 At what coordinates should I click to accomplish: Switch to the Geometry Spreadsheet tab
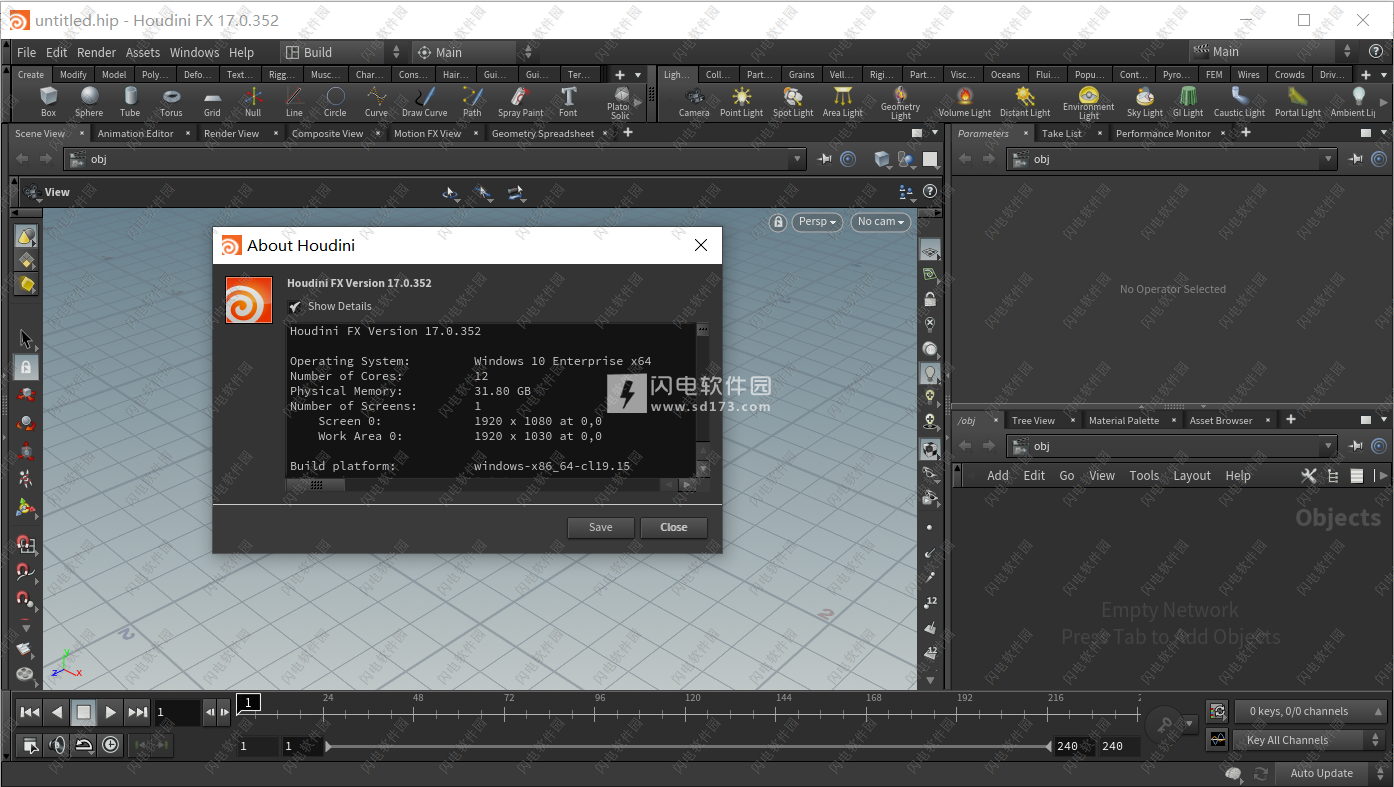(543, 133)
